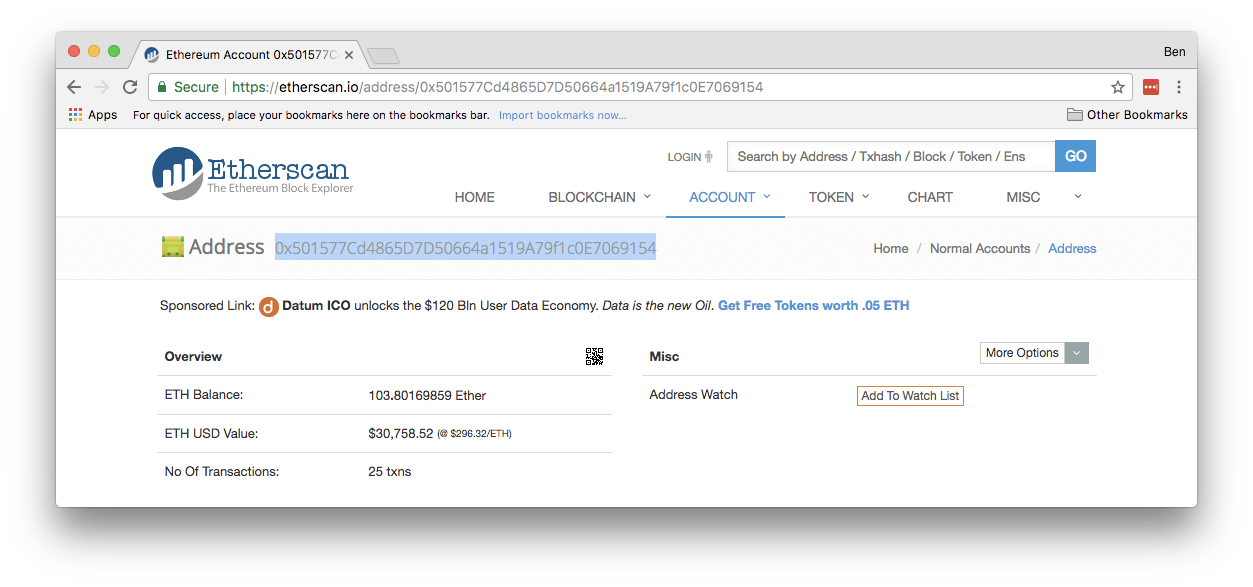This screenshot has width=1253, height=587.
Task: Expand the Token menu dropdown
Action: (x=838, y=197)
